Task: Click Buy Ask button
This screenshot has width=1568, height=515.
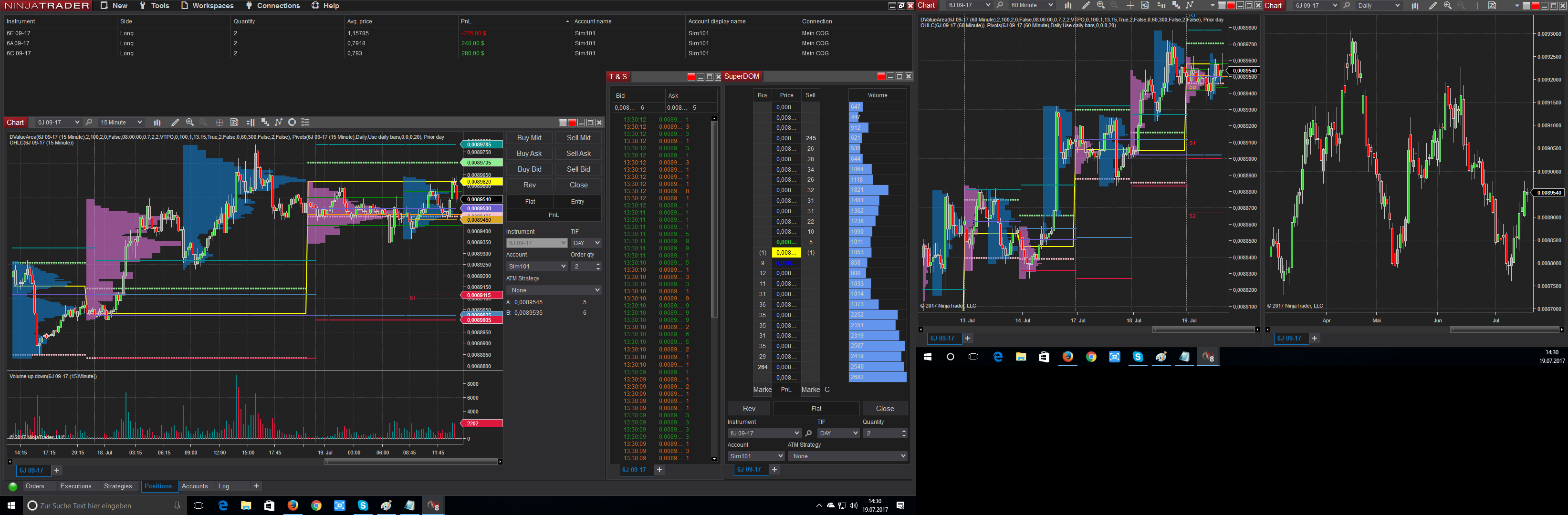Action: pos(530,154)
